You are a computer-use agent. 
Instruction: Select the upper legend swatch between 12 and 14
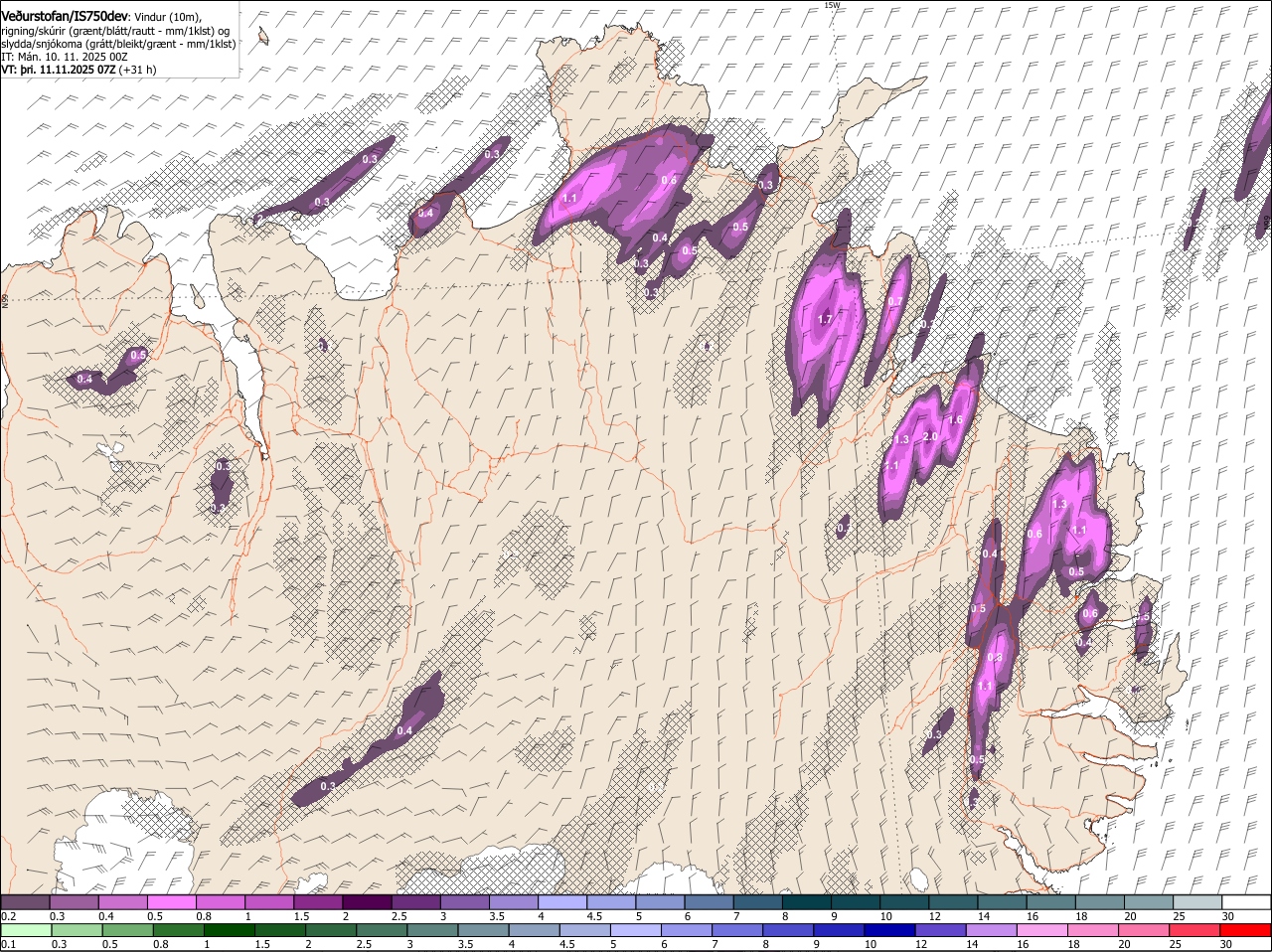click(954, 901)
